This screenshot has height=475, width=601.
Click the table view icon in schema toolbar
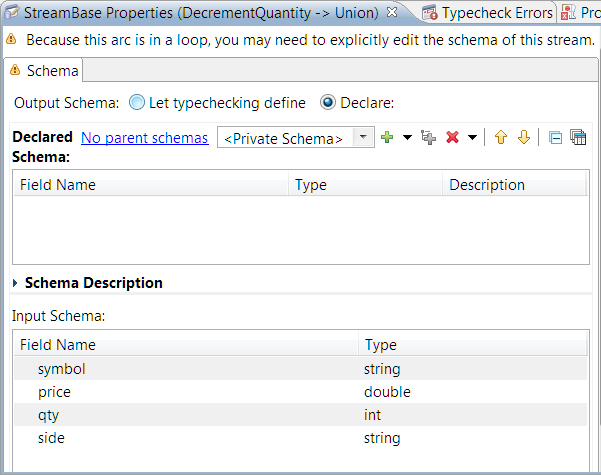tap(578, 137)
